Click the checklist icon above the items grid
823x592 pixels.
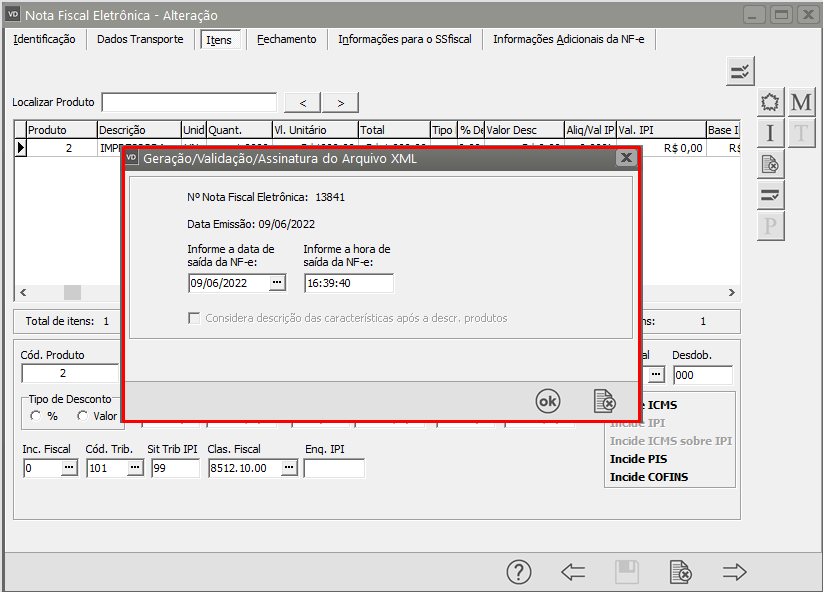point(740,71)
